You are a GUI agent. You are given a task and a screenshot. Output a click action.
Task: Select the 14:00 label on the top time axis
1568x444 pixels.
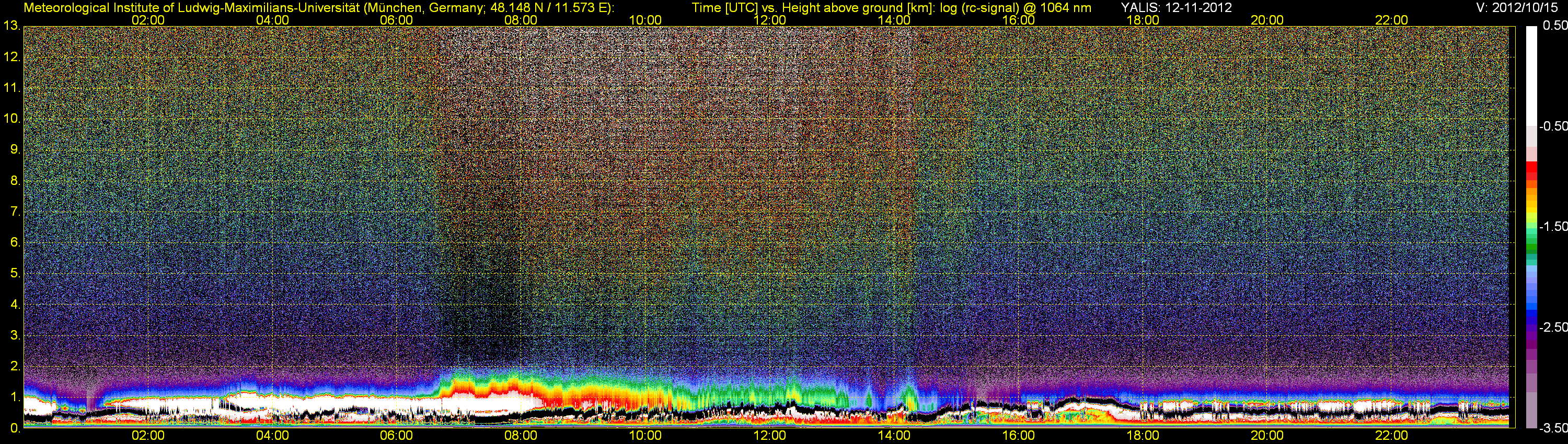coord(894,20)
